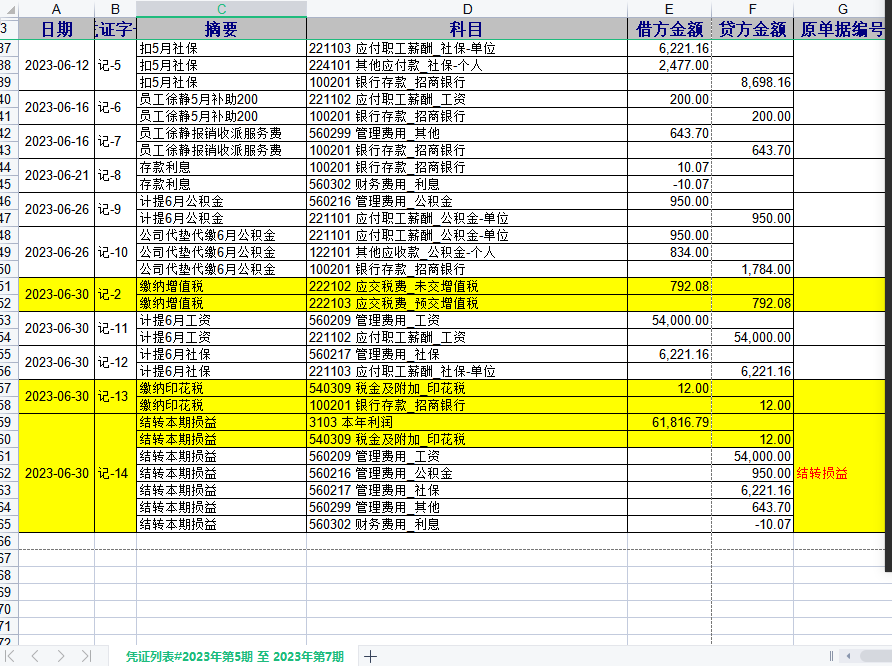The height and width of the screenshot is (666, 892).
Task: Select date cell 2023-06-21
Action: [56, 176]
